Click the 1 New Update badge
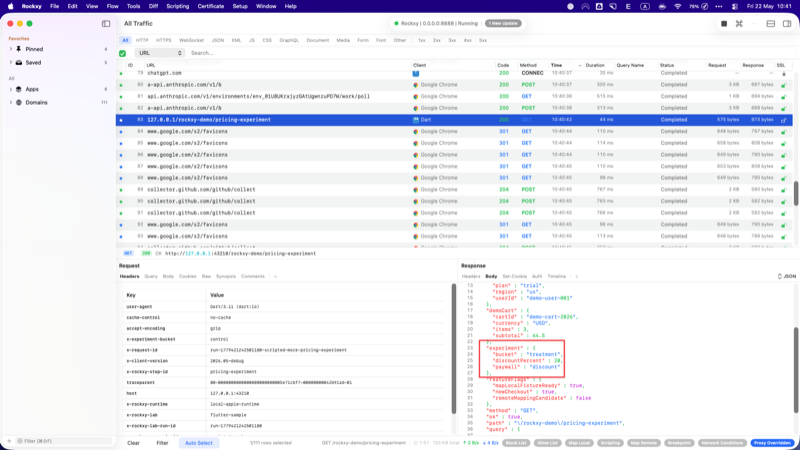This screenshot has width=800, height=450. coord(503,23)
